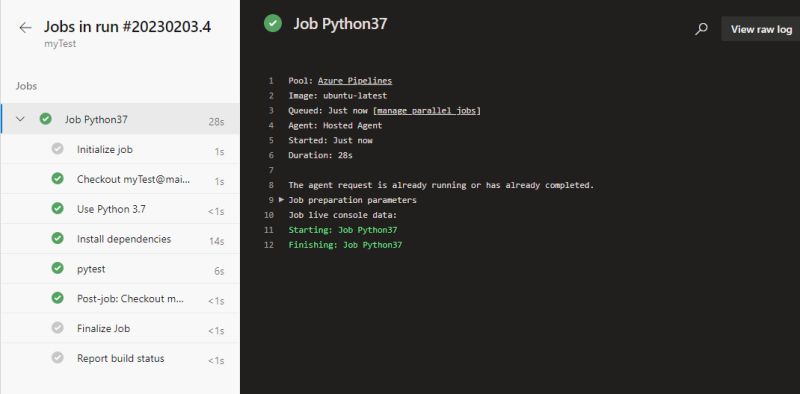Screen dimensions: 800x394
Task: Open the Initialize job step
Action: pyautogui.click(x=120, y=150)
